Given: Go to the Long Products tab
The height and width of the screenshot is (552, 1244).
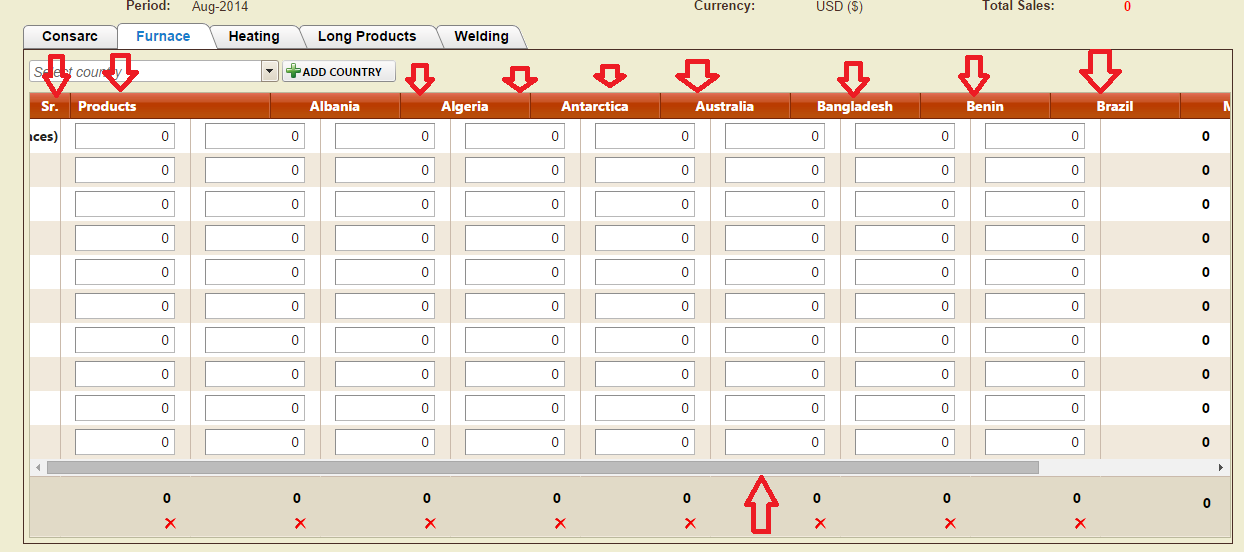Looking at the screenshot, I should 367,37.
